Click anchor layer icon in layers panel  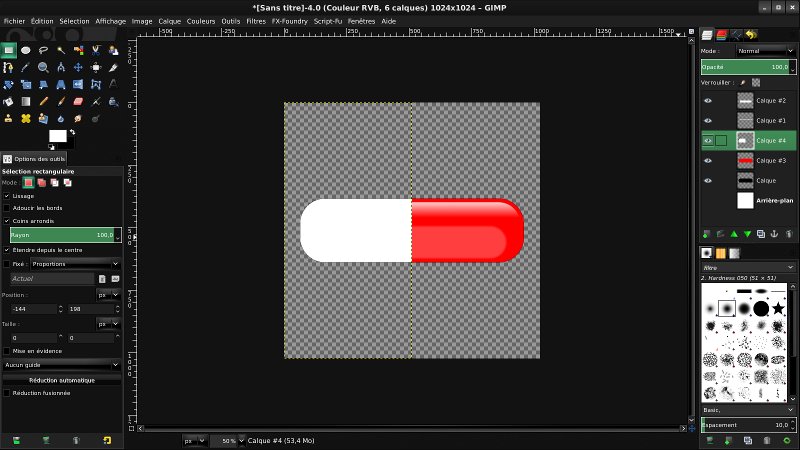[774, 234]
